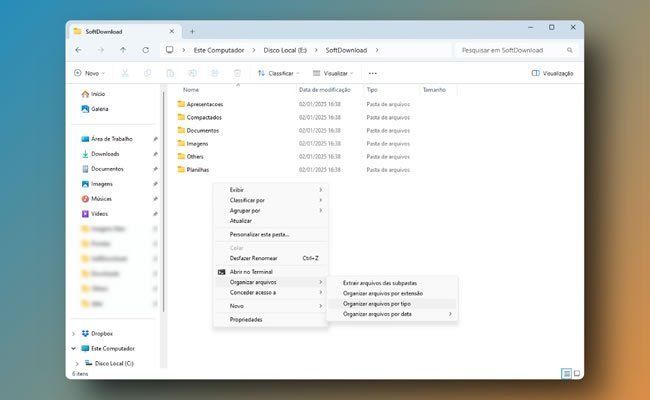Image resolution: width=650 pixels, height=400 pixels.
Task: Choose Organizar arquivos por extensão
Action: [x=392, y=293]
